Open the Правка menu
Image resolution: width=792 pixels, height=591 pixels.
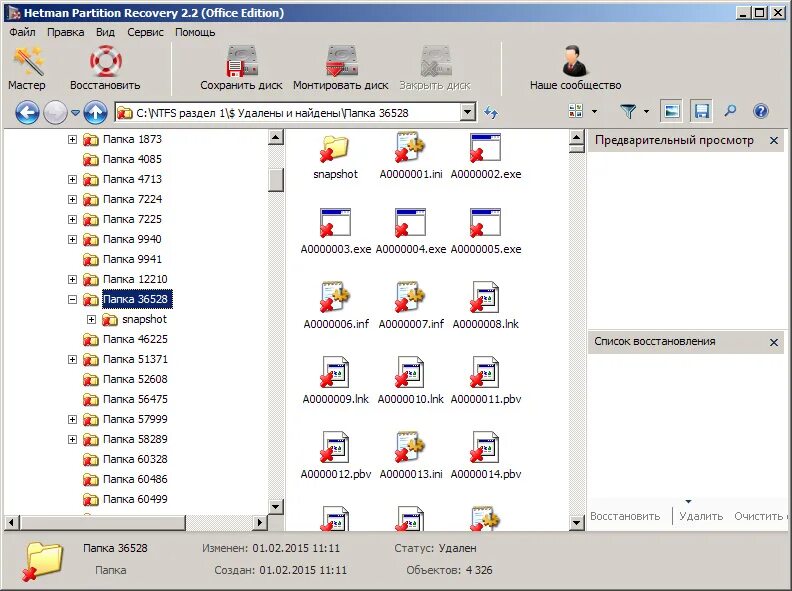click(x=66, y=32)
